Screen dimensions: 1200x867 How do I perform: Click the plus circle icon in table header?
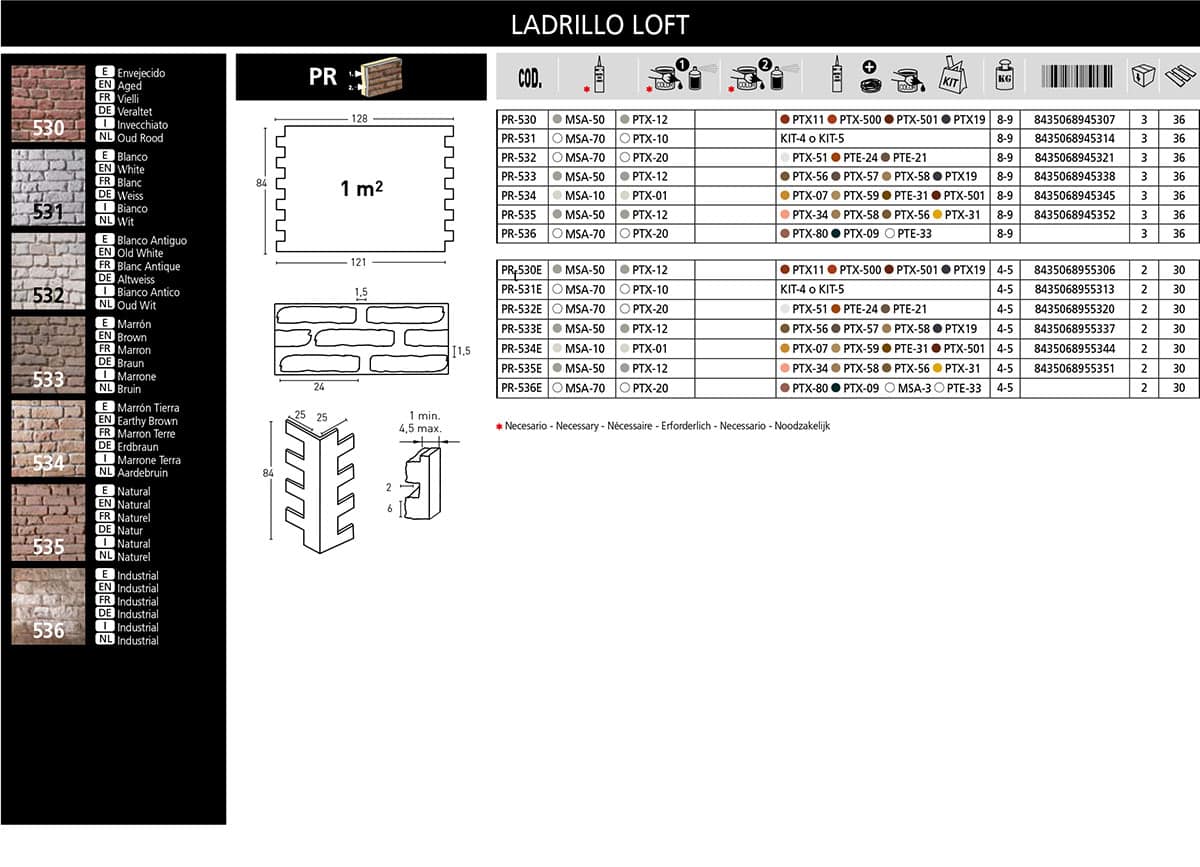click(x=869, y=69)
